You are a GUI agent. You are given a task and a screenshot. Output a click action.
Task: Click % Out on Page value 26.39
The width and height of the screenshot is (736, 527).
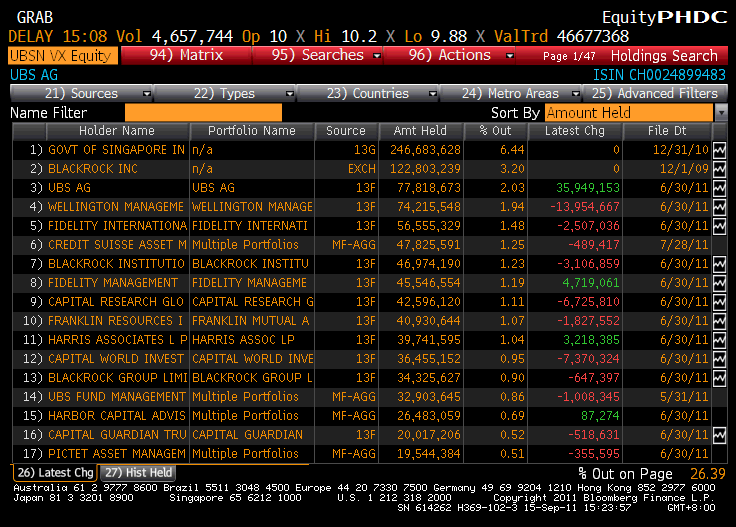coord(708,474)
